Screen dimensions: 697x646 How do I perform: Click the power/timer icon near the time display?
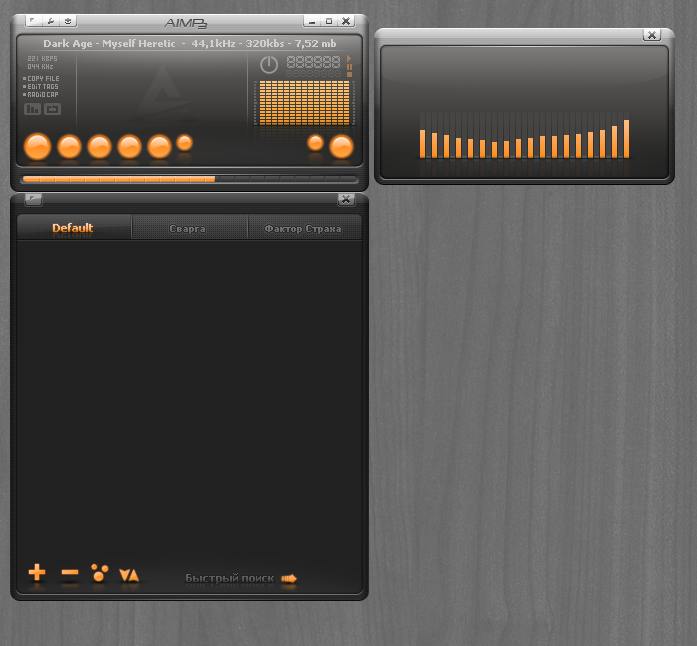(x=268, y=64)
